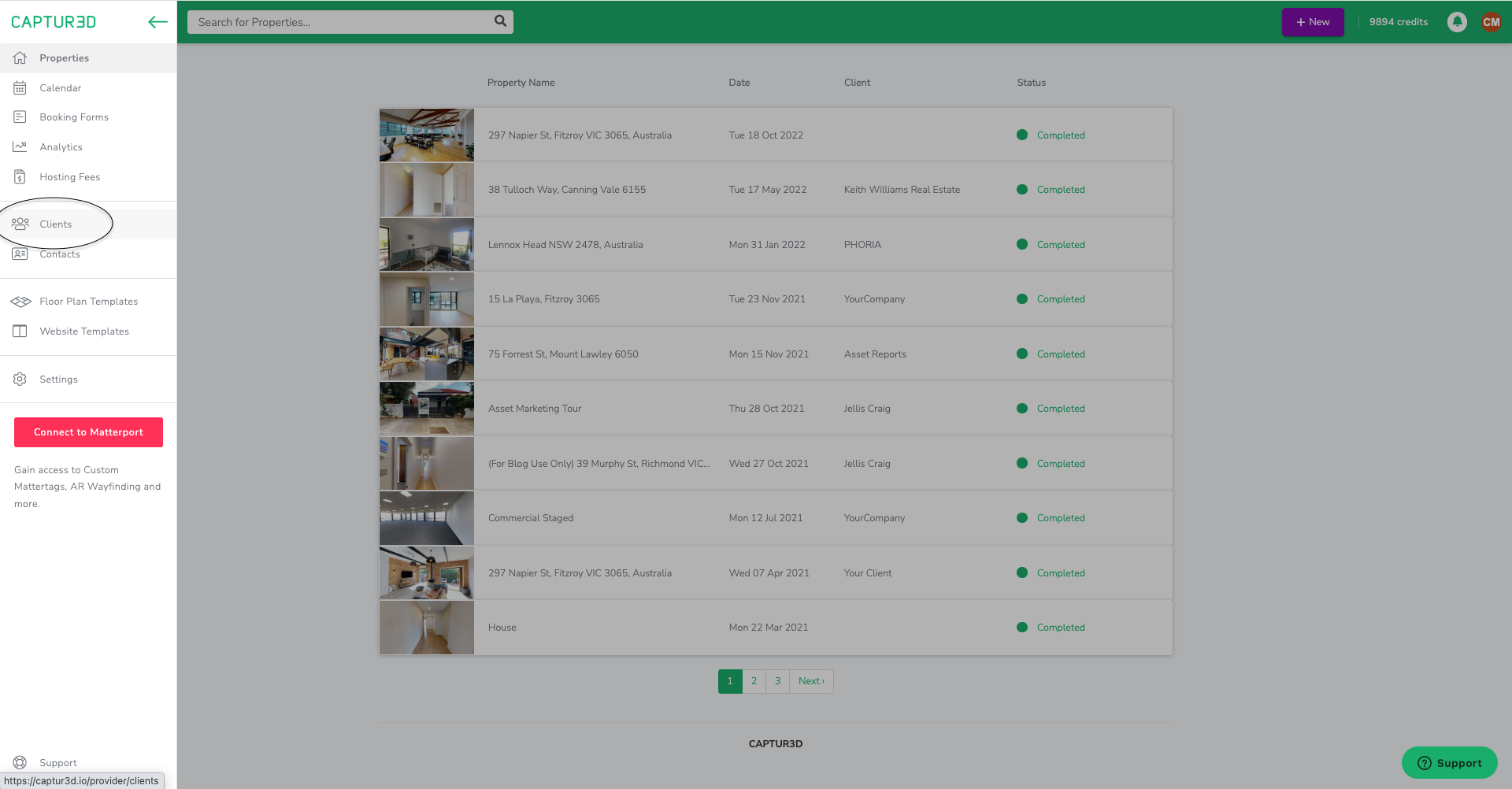Click Client column header

tap(857, 83)
